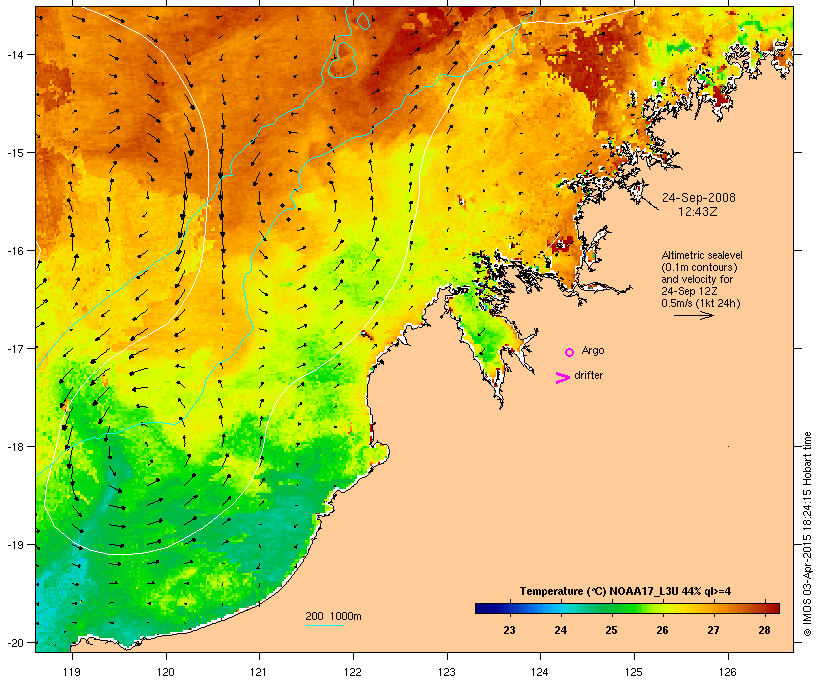Viewport: 820px width, 680px height.
Task: Click the 'drifter' legend label
Action: (588, 375)
